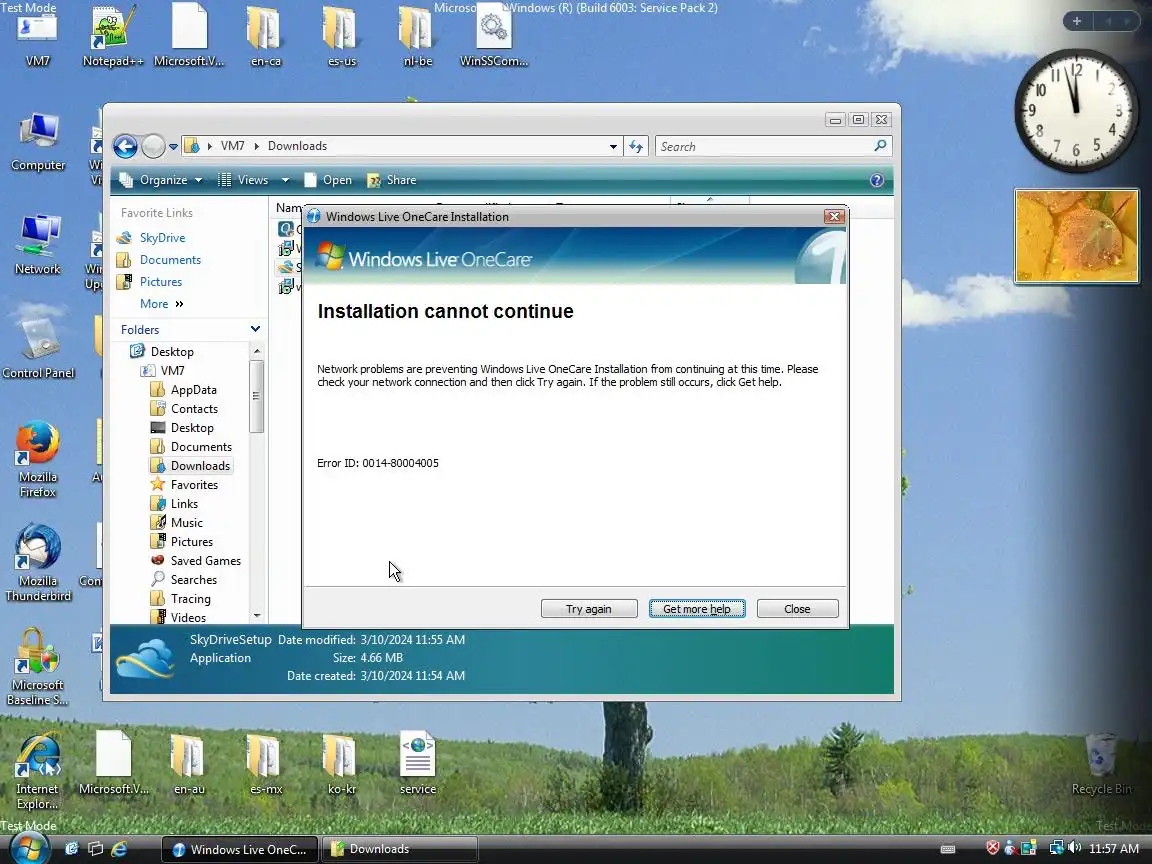Click the nl-be folder on the desktop

point(417,37)
